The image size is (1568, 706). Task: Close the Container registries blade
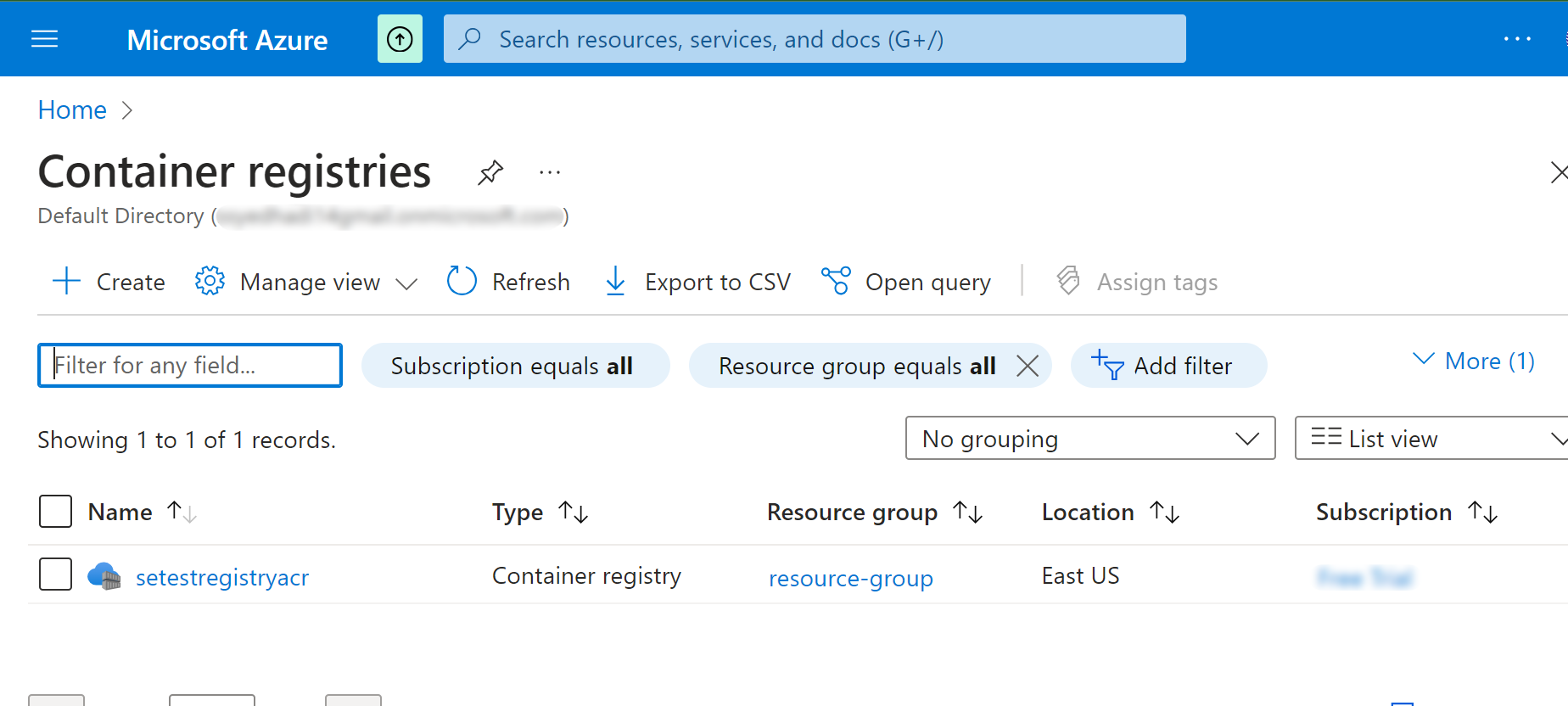1558,172
